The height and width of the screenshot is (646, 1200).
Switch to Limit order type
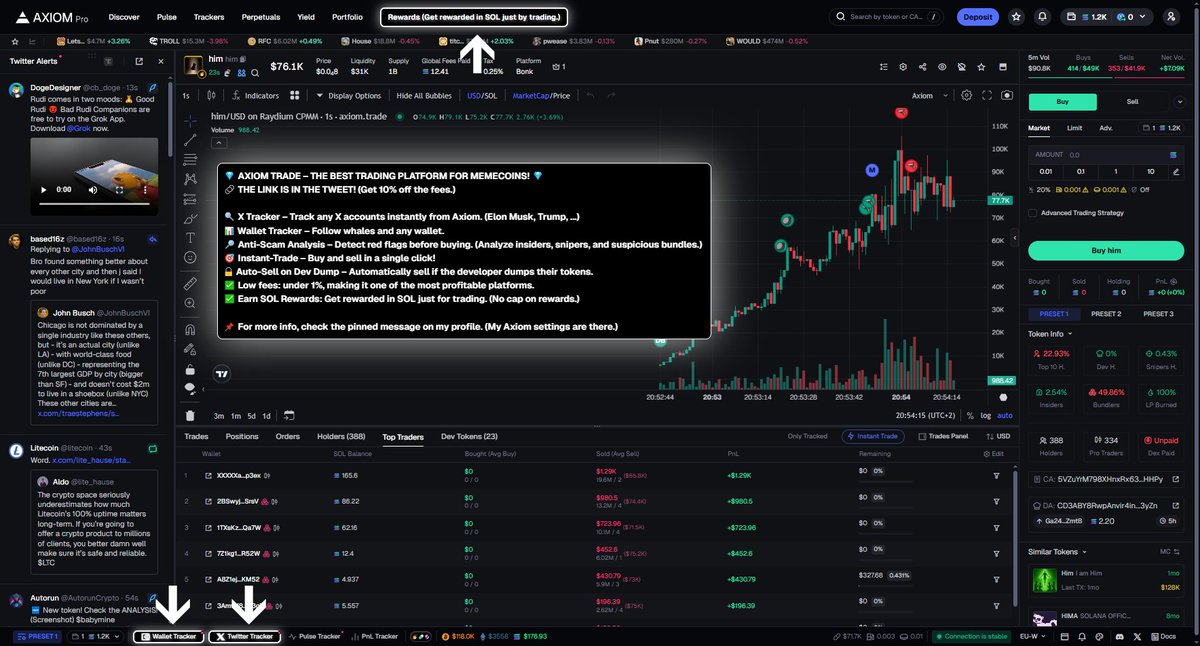[x=1074, y=128]
